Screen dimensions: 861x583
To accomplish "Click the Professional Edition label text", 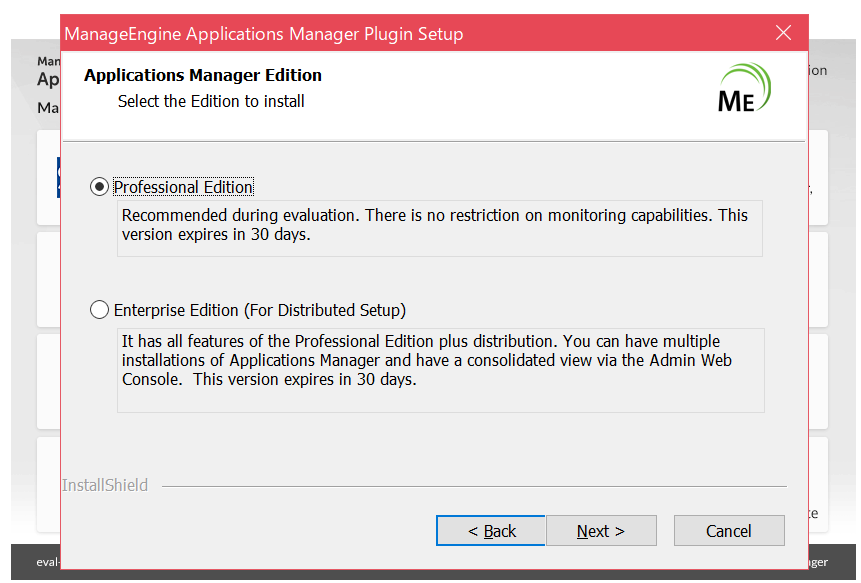I will (183, 187).
